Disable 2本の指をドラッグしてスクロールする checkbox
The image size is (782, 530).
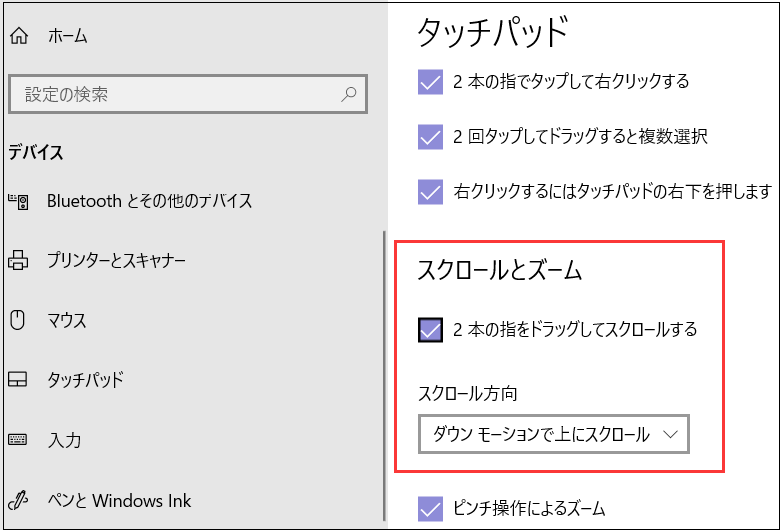[x=430, y=330]
